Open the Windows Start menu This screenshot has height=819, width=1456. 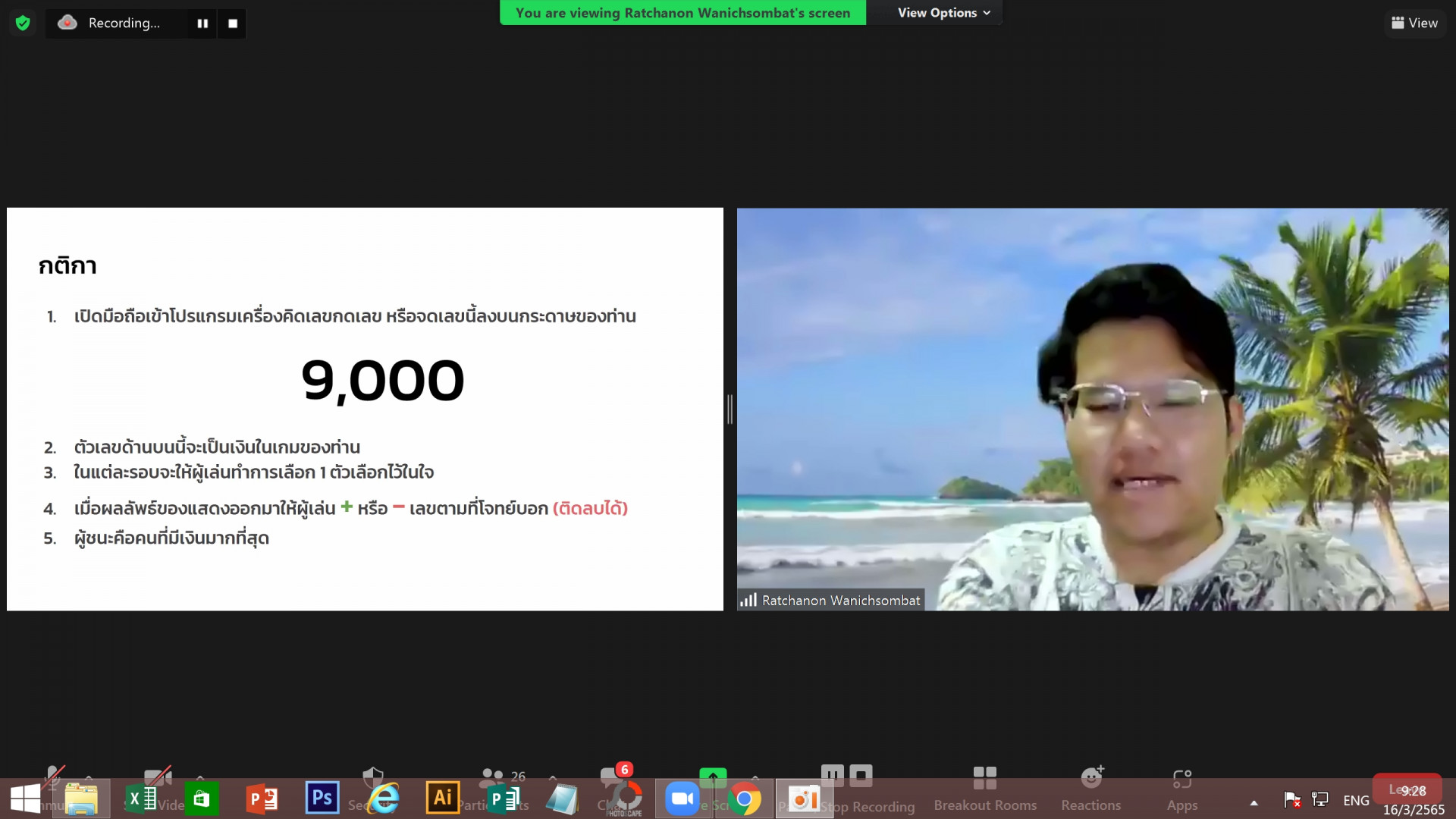click(25, 799)
